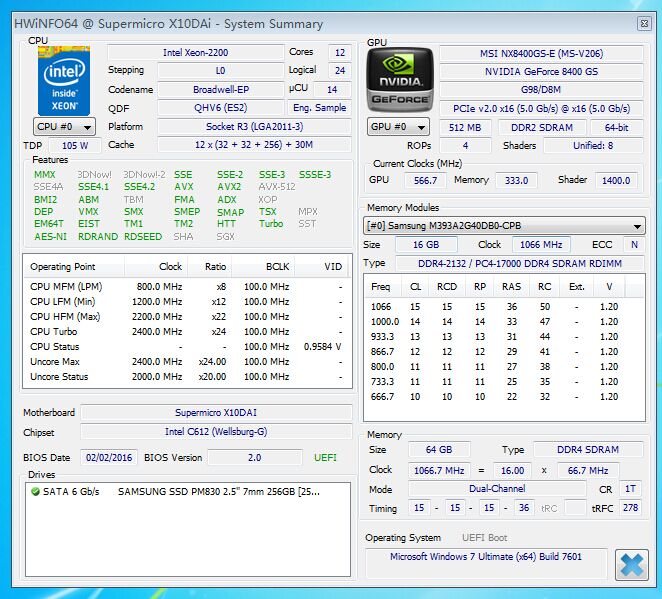This screenshot has width=662, height=599.
Task: Select the 1066 frequency timing row
Action: click(x=504, y=307)
